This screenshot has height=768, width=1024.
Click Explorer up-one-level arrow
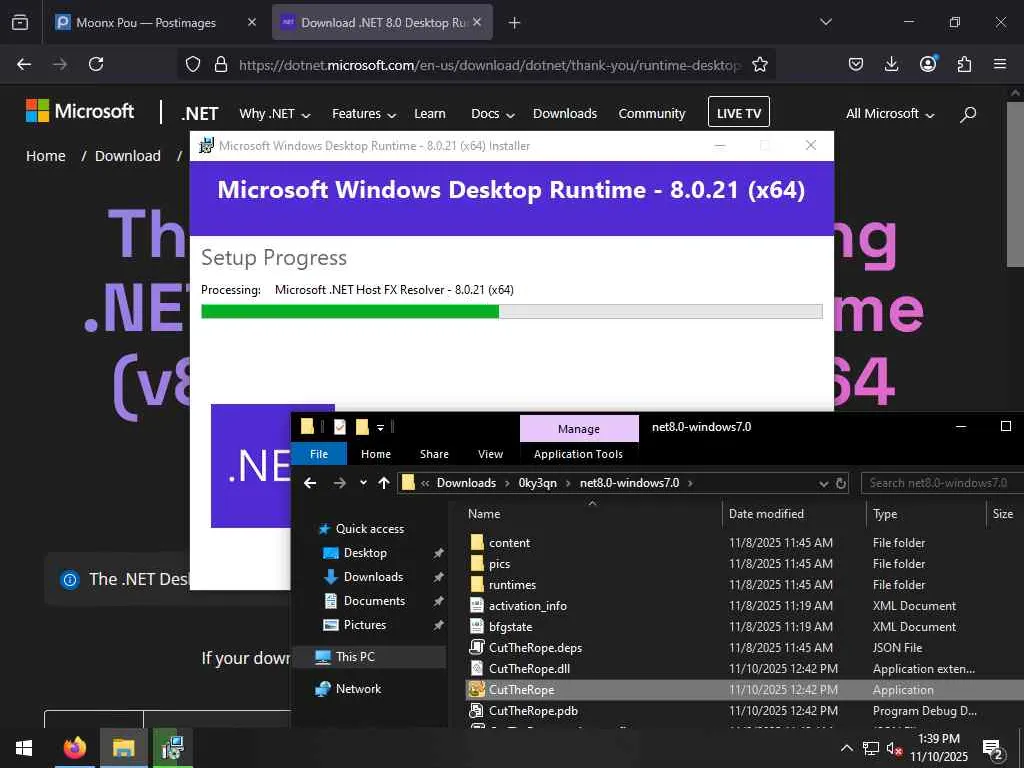384,483
